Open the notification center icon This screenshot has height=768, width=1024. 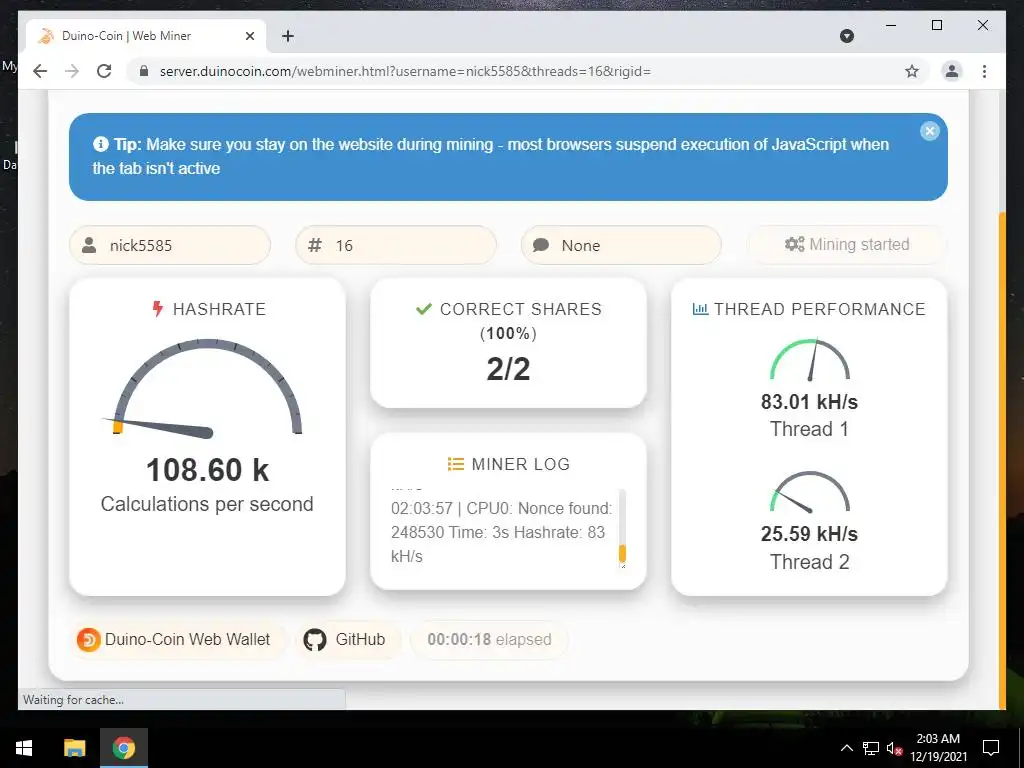pyautogui.click(x=991, y=748)
